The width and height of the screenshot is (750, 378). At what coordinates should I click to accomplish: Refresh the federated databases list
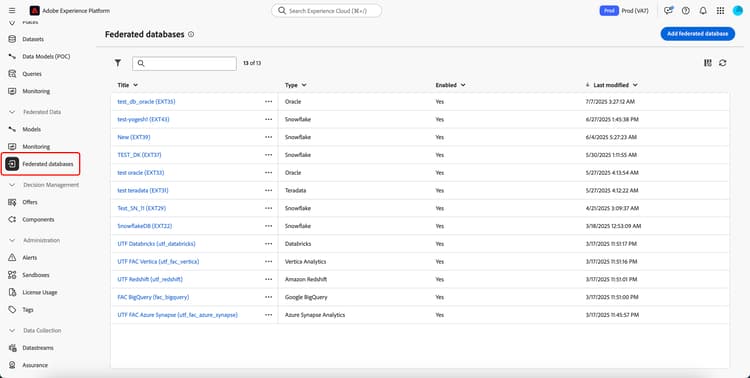(723, 63)
